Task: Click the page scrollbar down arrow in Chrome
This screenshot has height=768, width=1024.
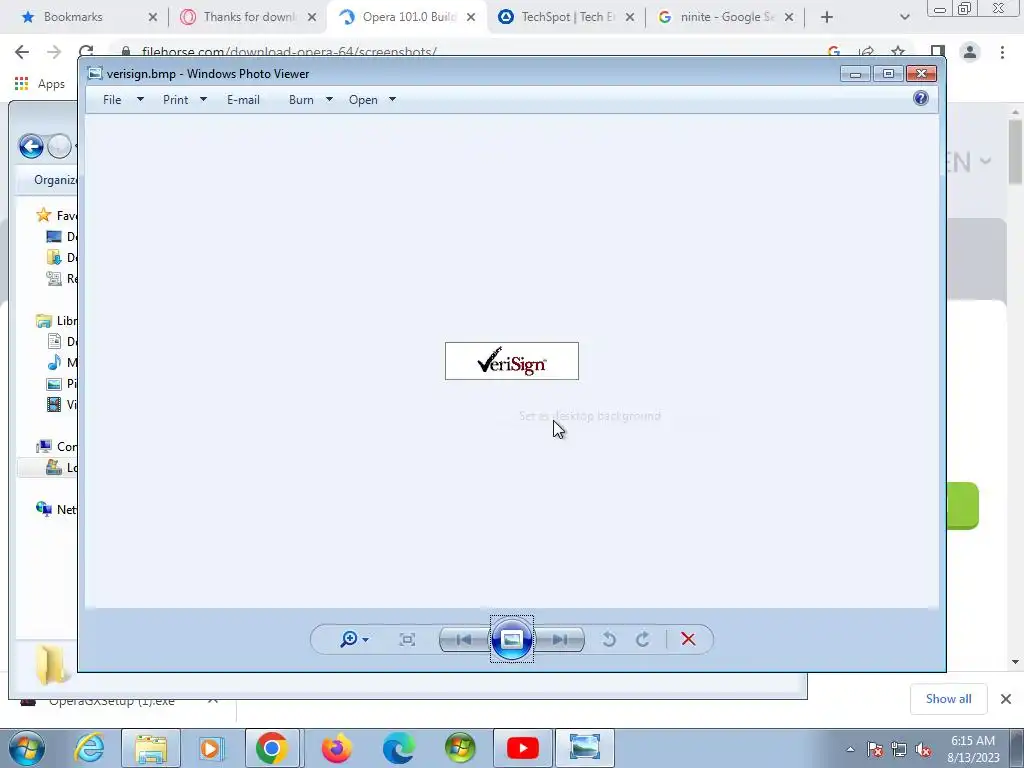Action: pos(1015,662)
